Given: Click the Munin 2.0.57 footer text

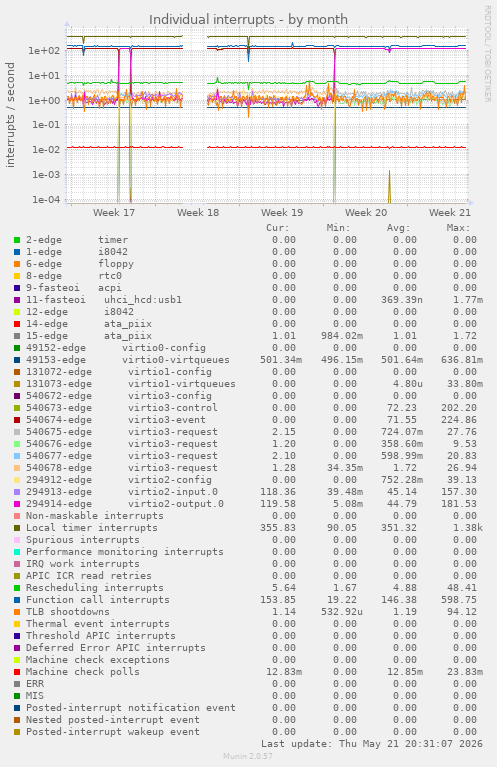Looking at the screenshot, I should click(248, 756).
